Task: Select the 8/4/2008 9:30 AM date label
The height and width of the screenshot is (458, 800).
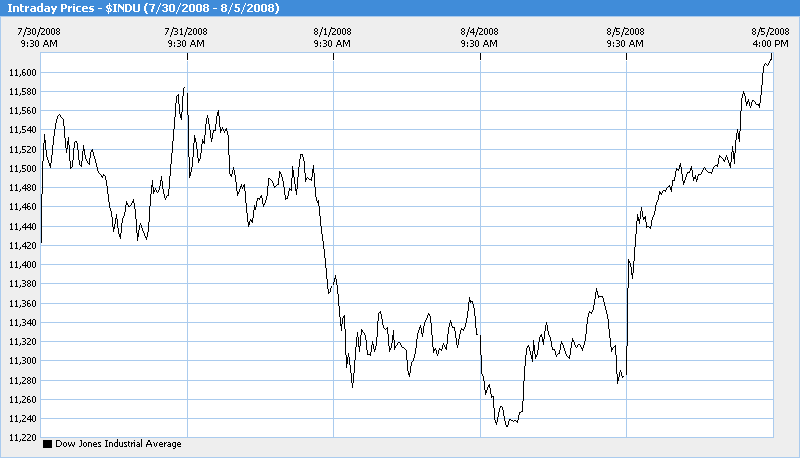Action: click(x=480, y=37)
